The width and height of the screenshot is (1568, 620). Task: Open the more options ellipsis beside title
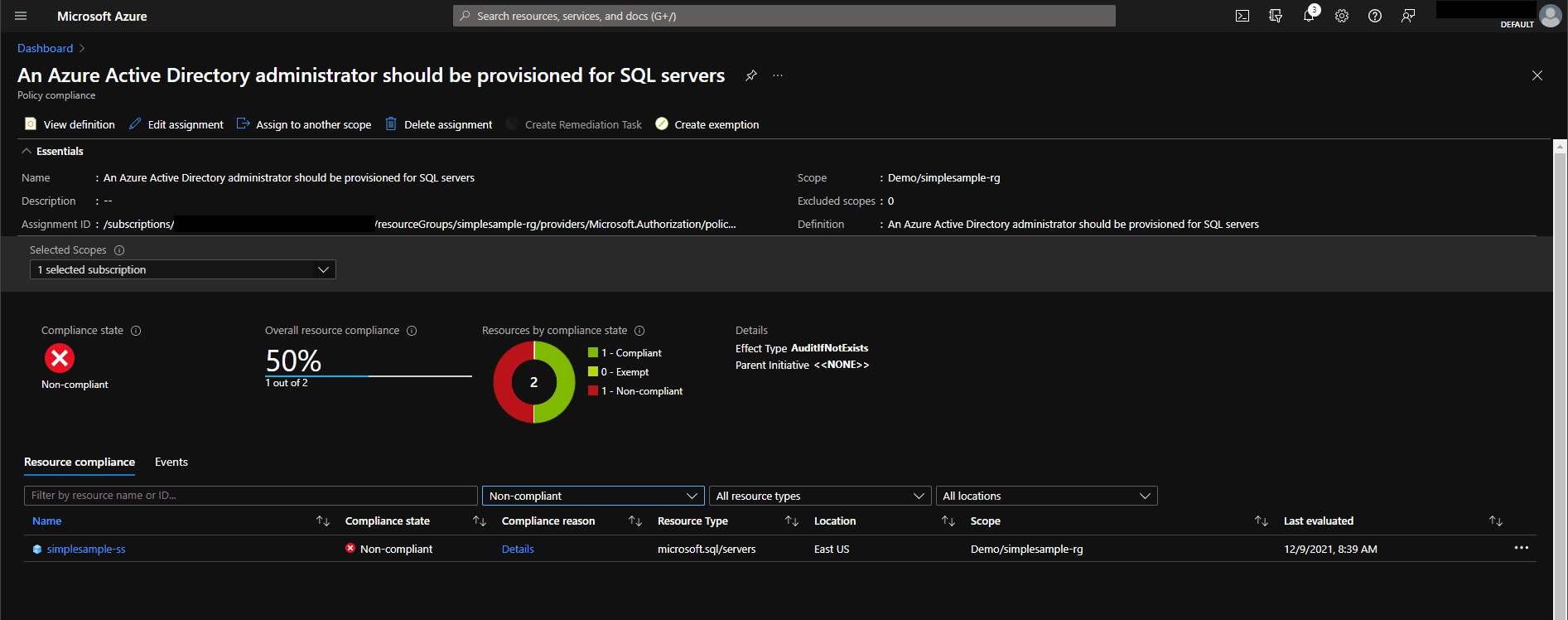point(778,75)
